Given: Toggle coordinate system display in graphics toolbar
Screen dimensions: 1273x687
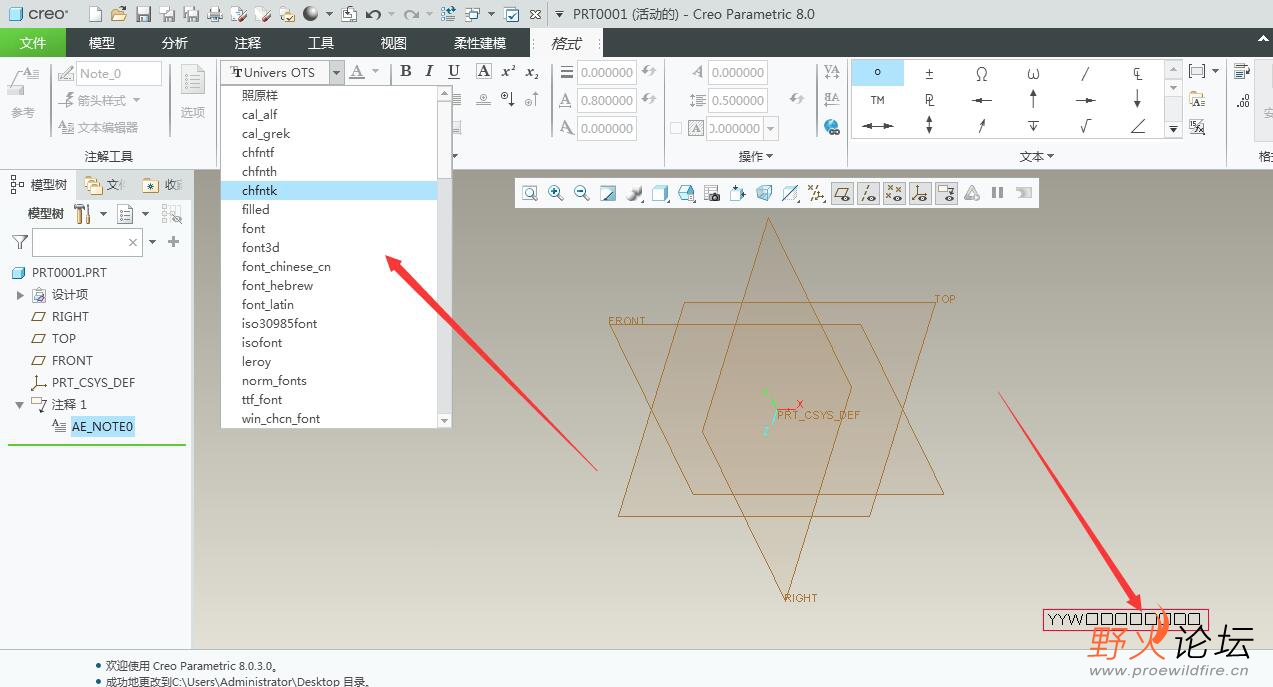Looking at the screenshot, I should click(920, 193).
